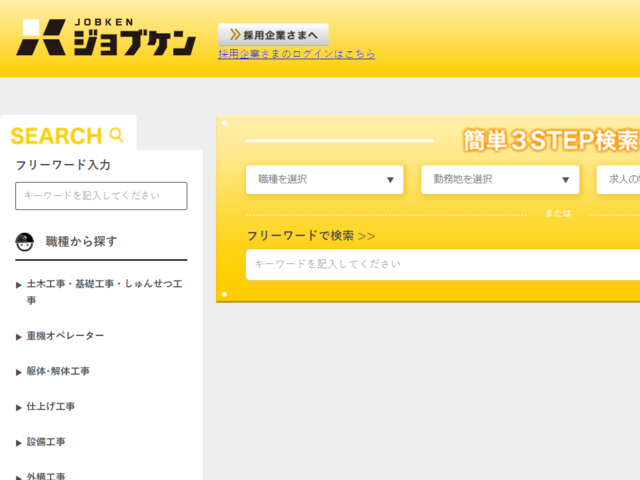Screen dimensions: 640x480
Task: Select the 躯体･解体工事 category
Action: [58, 371]
